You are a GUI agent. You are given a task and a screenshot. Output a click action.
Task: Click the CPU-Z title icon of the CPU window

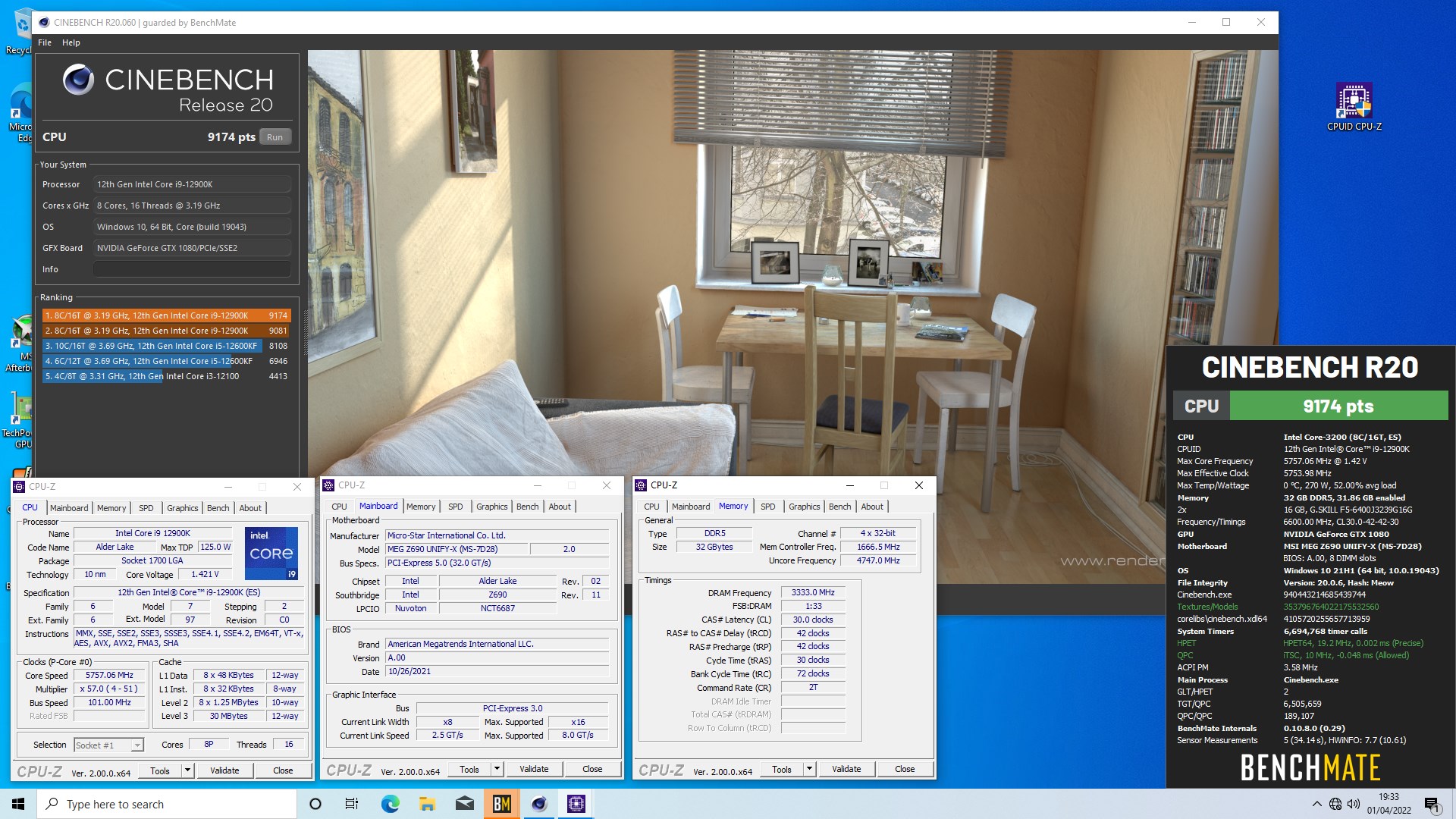click(x=19, y=487)
